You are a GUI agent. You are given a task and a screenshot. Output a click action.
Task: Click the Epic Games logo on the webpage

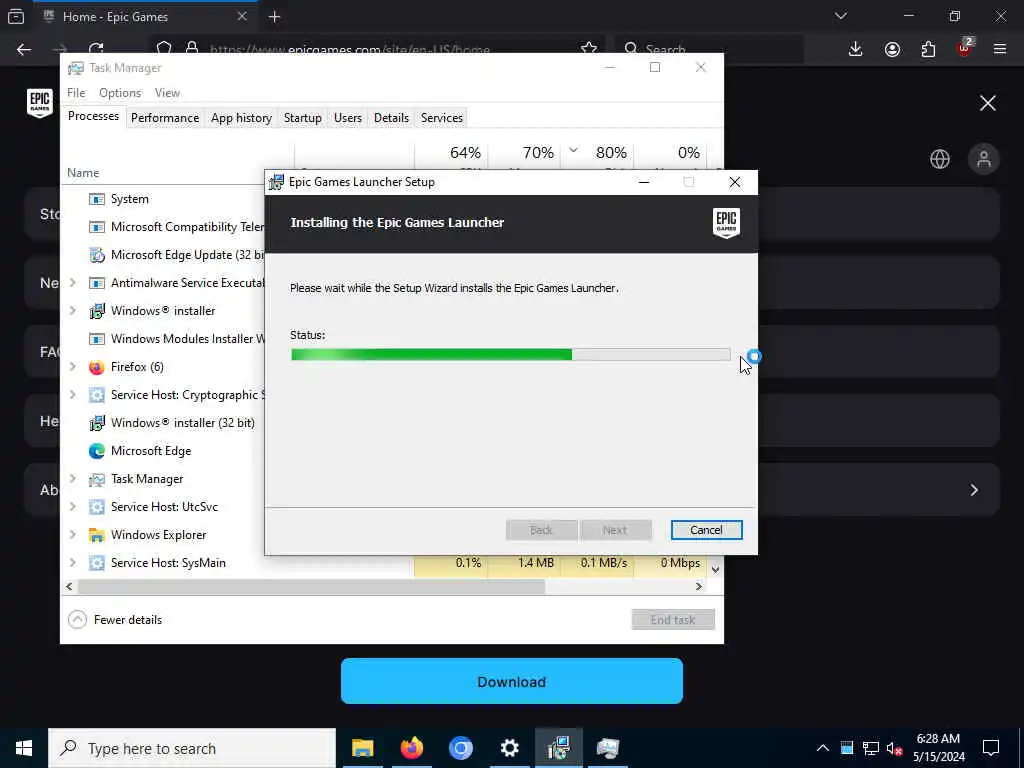pos(39,103)
